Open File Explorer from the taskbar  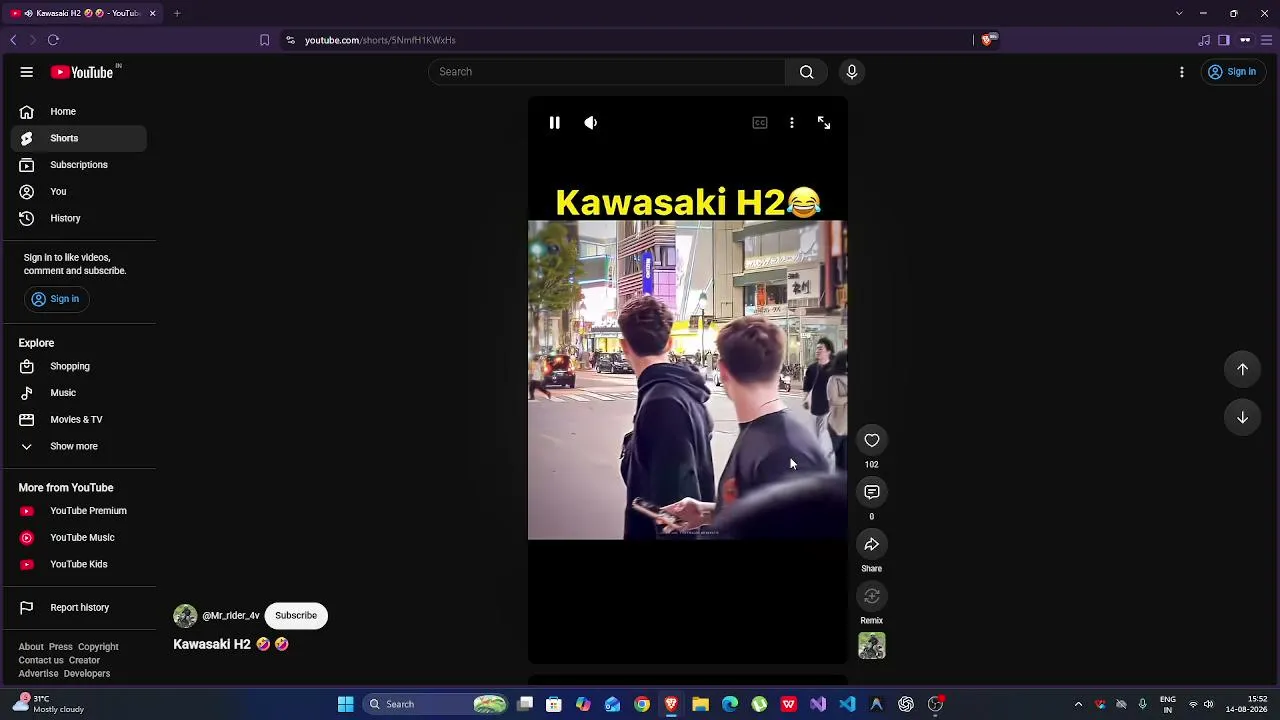point(700,705)
